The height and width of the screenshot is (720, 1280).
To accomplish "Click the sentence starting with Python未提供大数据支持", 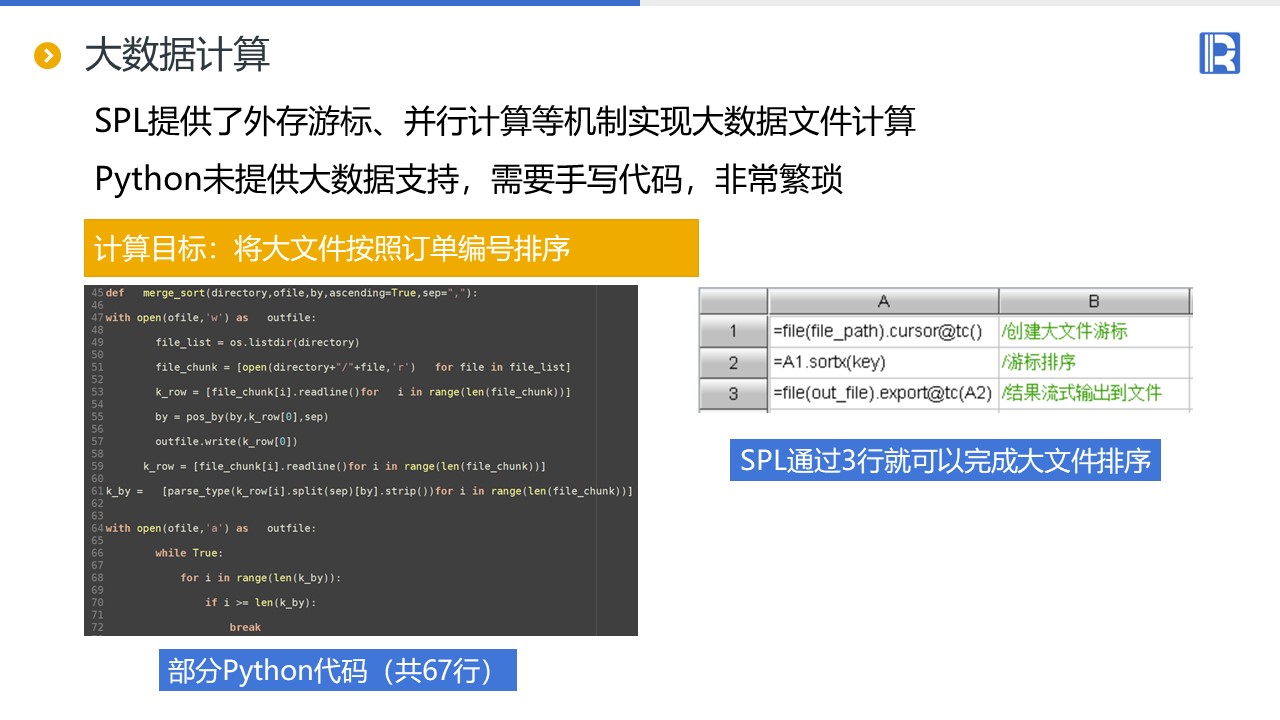I will [x=469, y=179].
